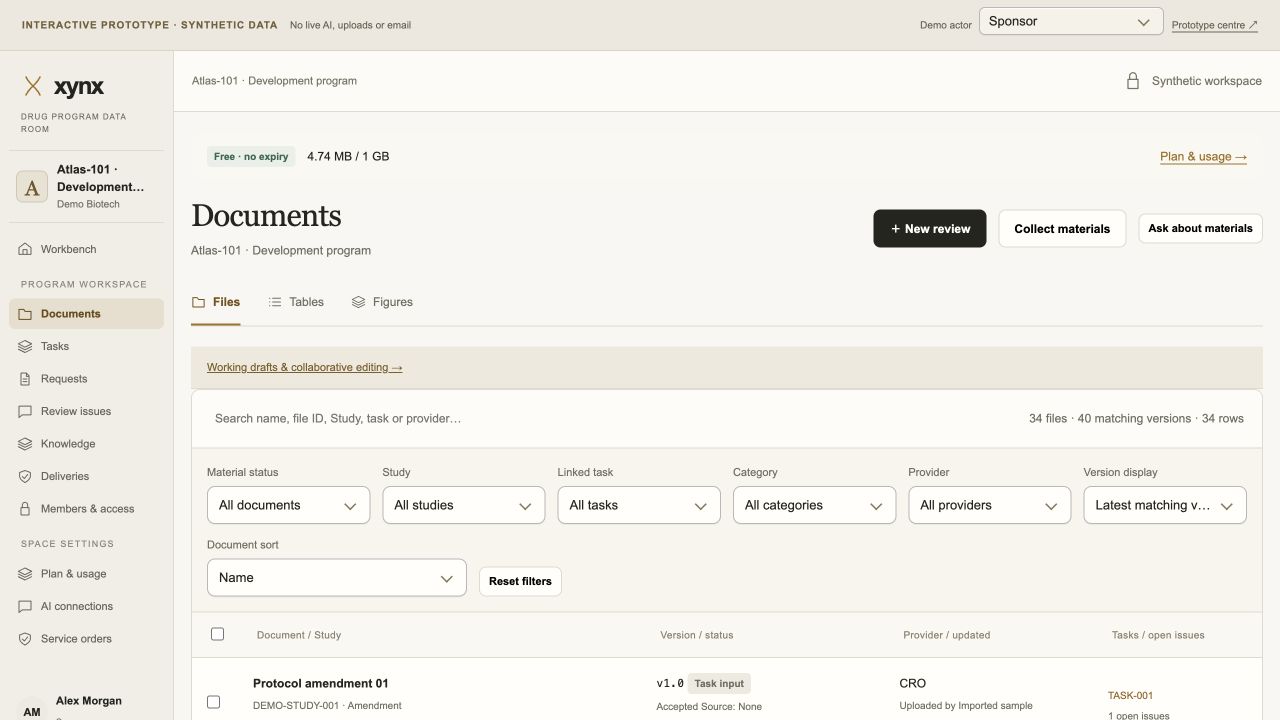Open the Linked task dropdown
The height and width of the screenshot is (720, 1280).
pyautogui.click(x=639, y=505)
